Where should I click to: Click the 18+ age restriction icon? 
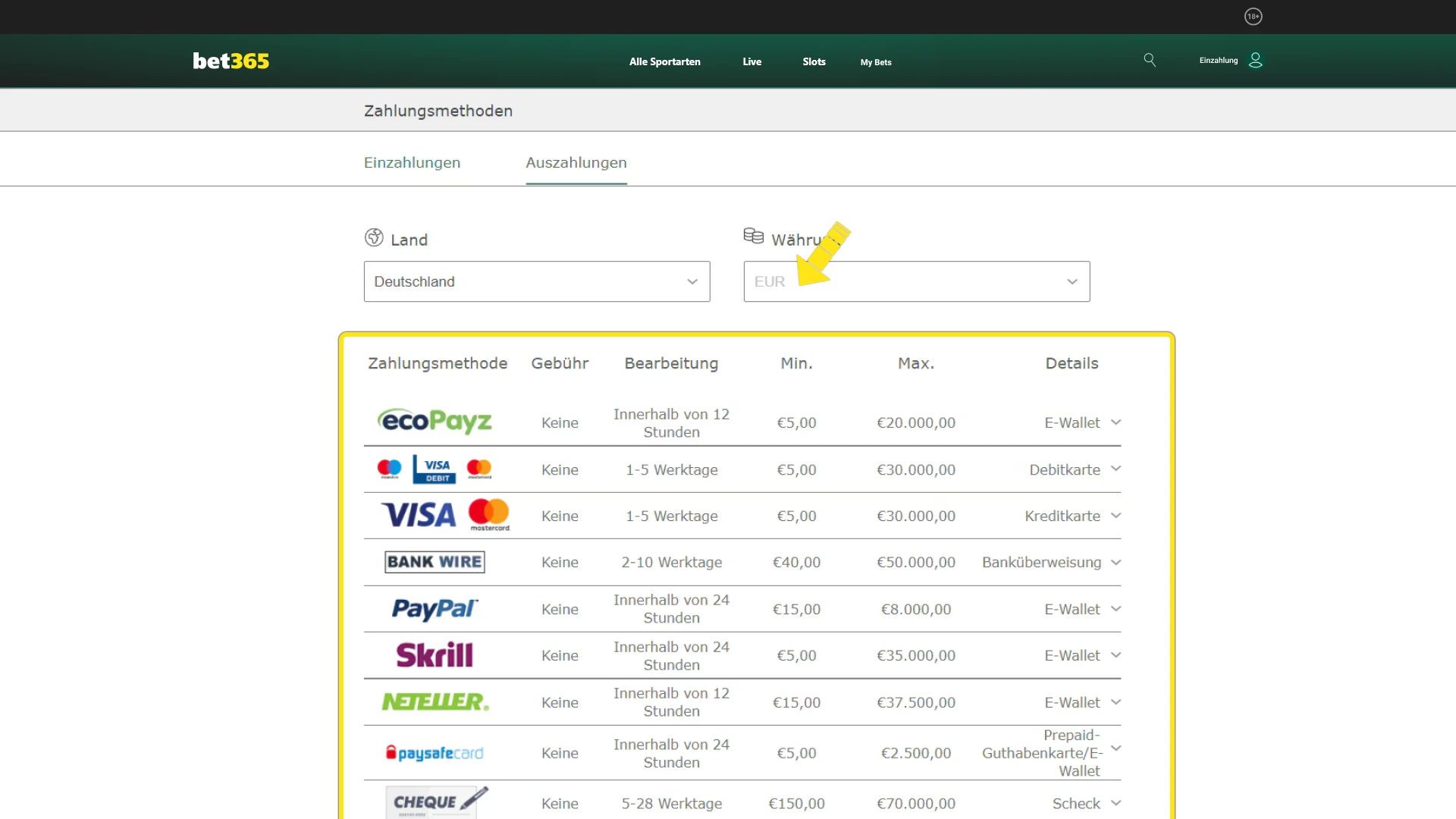pyautogui.click(x=1254, y=16)
